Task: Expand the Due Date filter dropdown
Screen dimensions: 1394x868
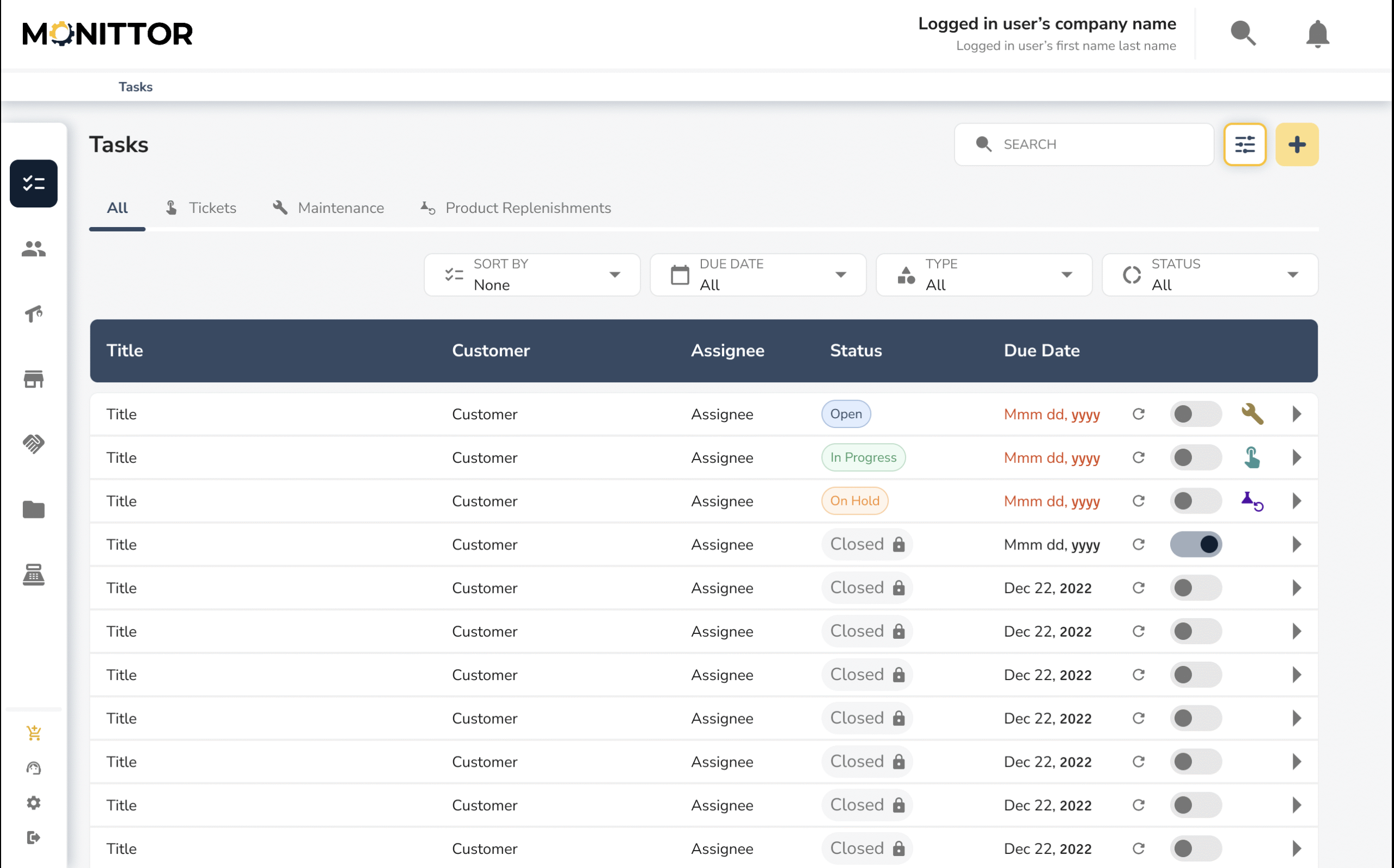Action: pyautogui.click(x=757, y=275)
